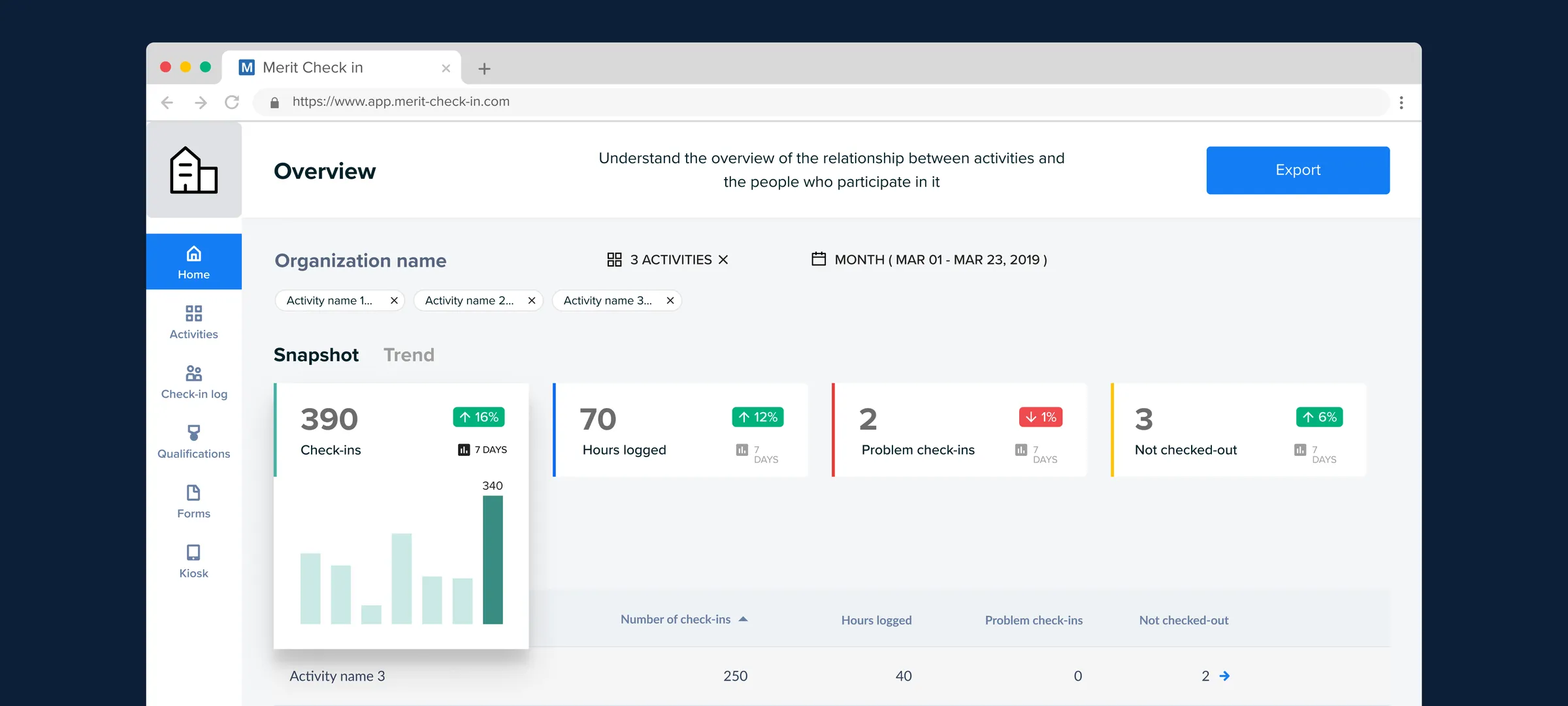
Task: Remove the Activity name 3 chip
Action: (x=670, y=300)
